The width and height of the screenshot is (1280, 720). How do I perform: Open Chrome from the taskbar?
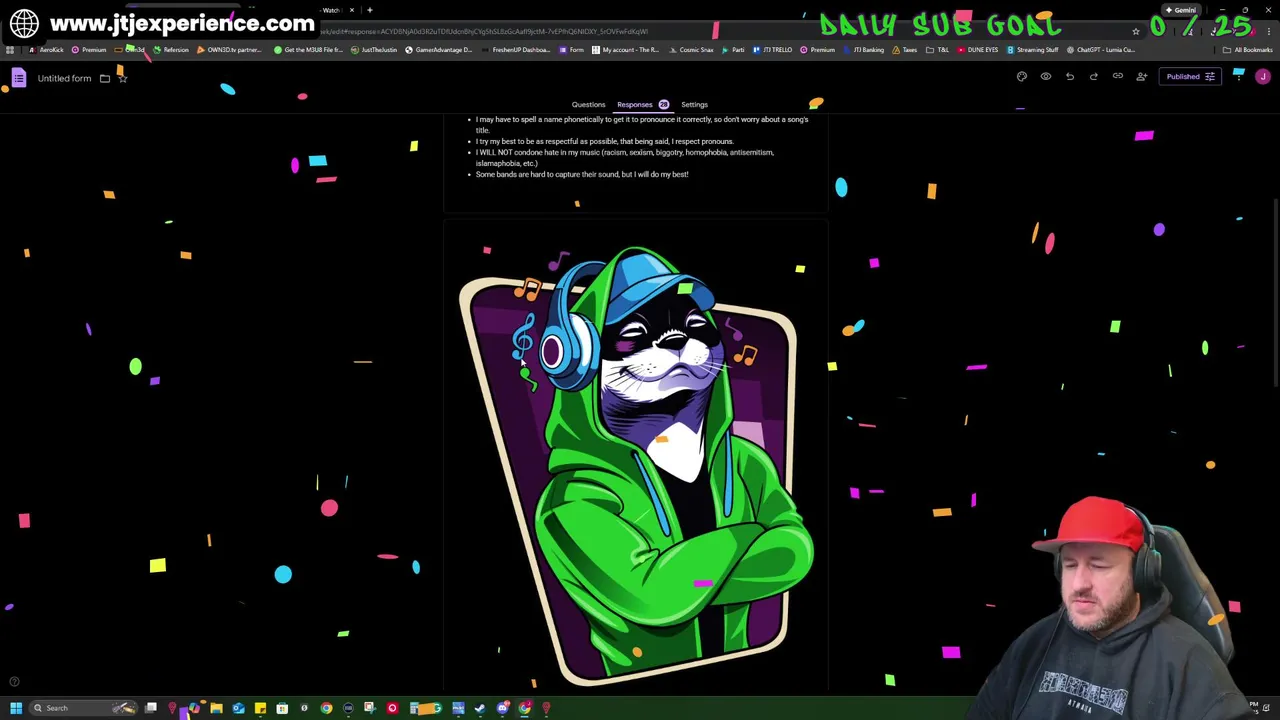pyautogui.click(x=326, y=708)
